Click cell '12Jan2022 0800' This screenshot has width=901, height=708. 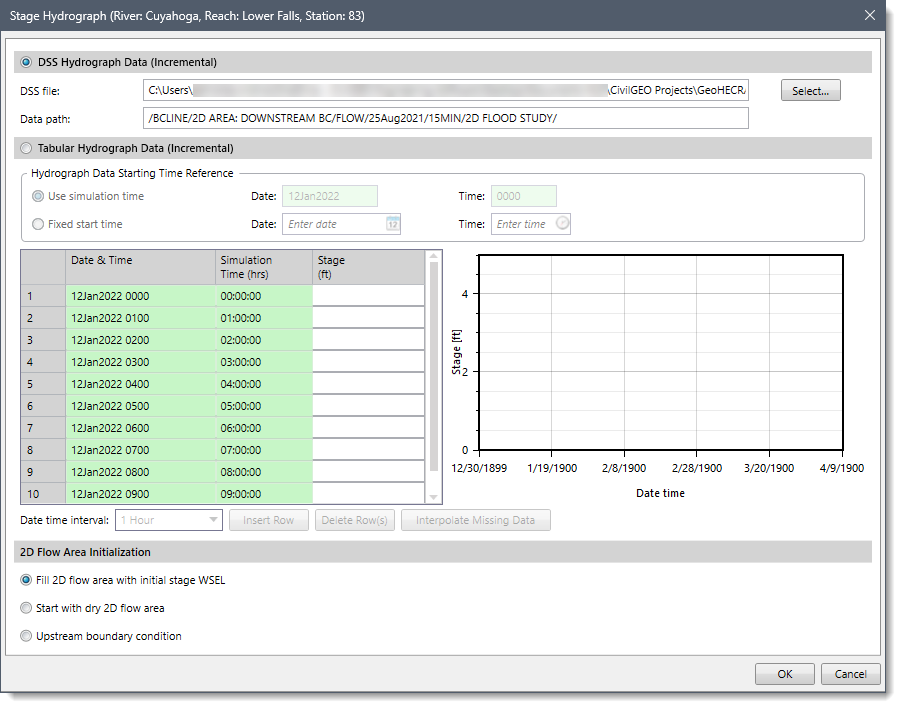coord(141,472)
